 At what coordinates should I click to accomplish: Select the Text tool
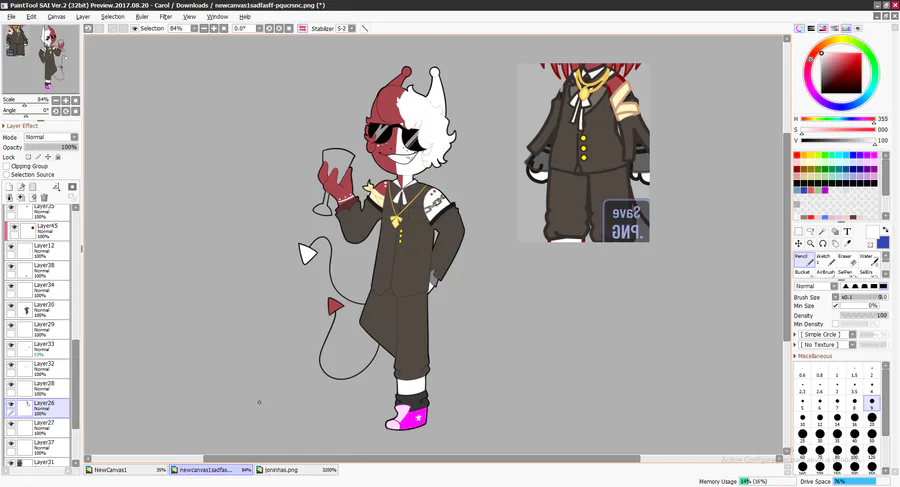[847, 231]
